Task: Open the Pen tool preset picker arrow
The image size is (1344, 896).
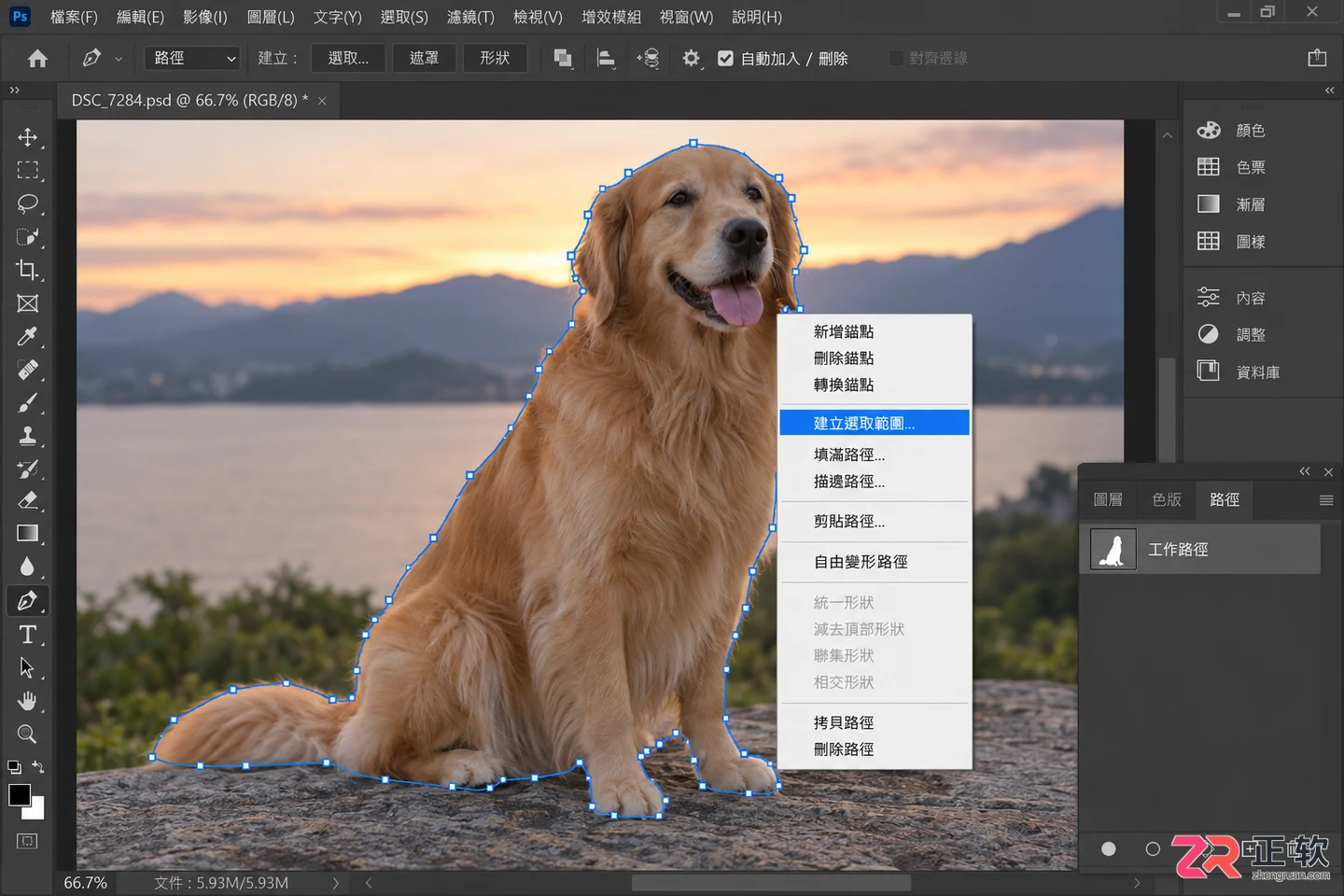Action: tap(119, 59)
